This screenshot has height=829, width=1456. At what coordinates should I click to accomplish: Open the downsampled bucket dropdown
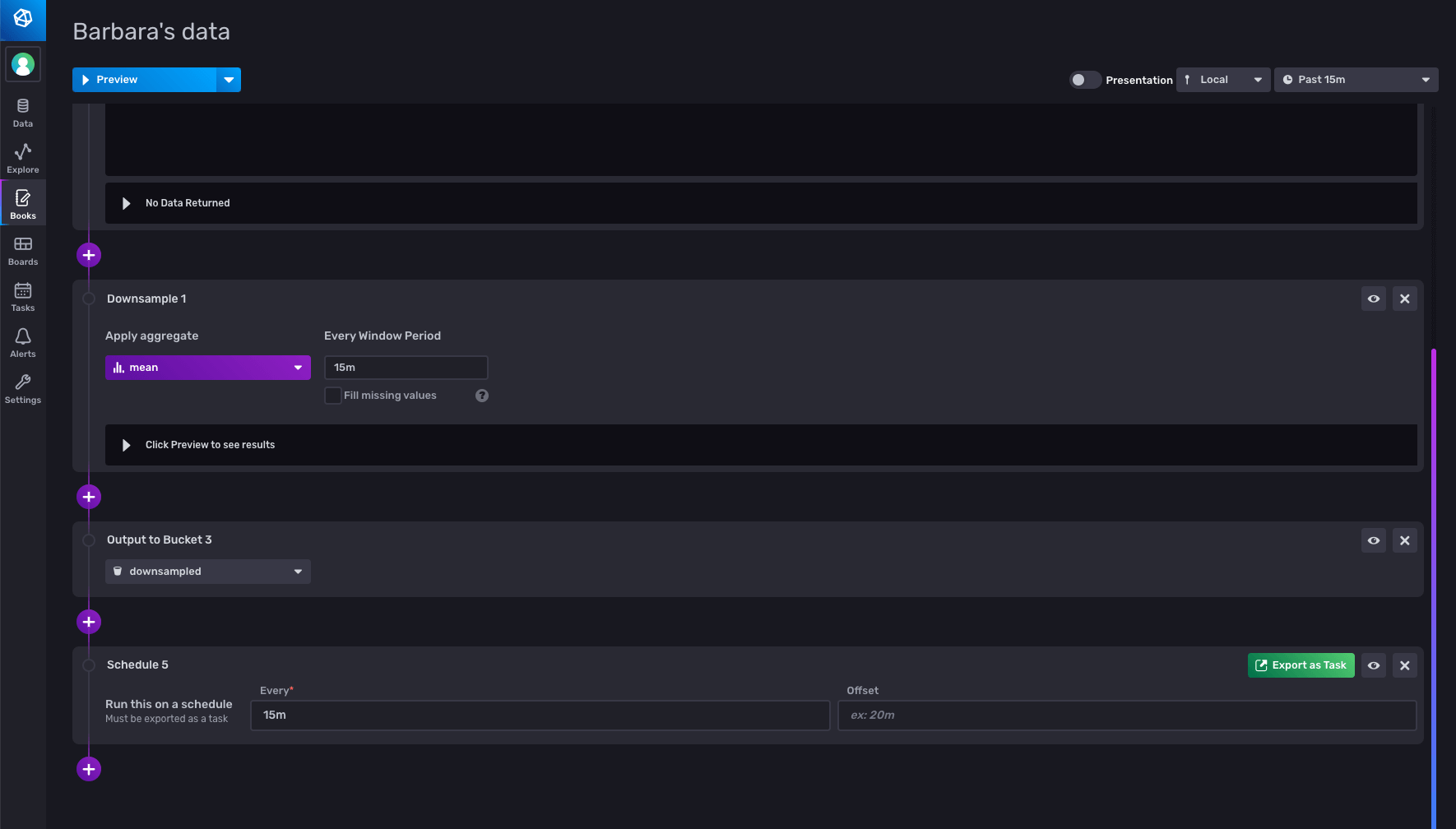coord(207,572)
